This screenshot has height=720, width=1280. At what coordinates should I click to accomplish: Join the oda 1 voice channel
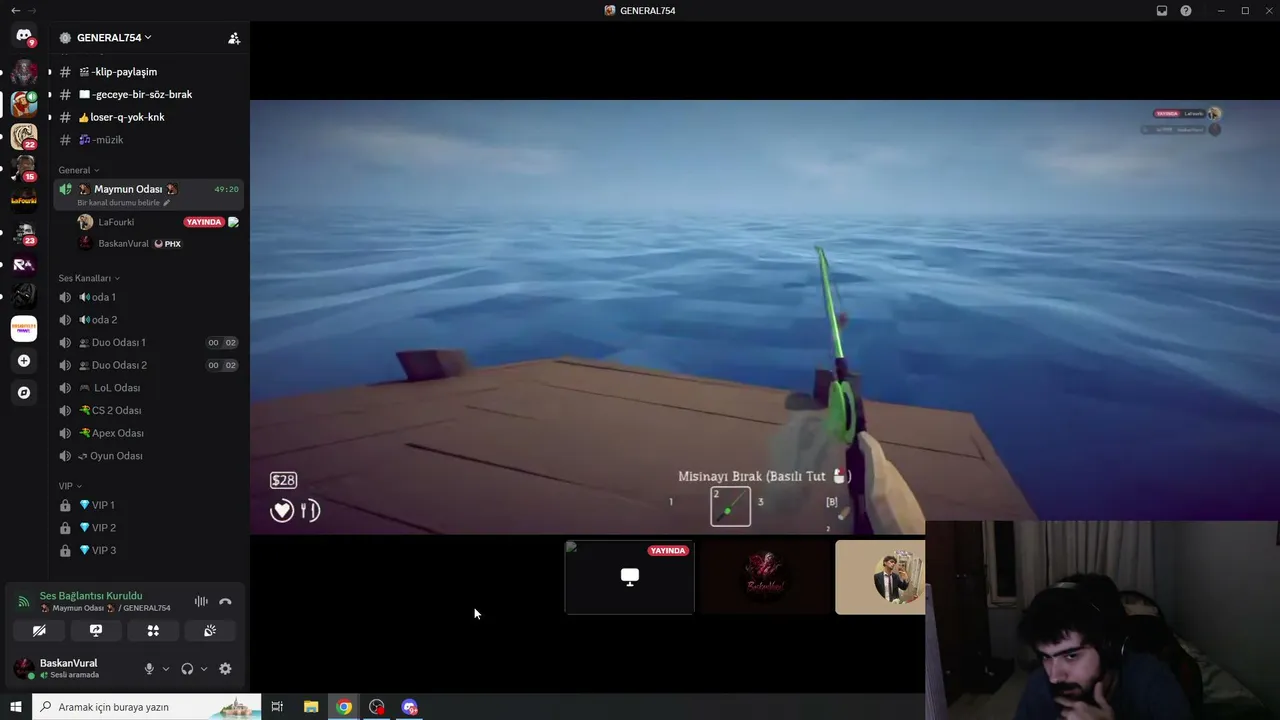click(x=148, y=297)
